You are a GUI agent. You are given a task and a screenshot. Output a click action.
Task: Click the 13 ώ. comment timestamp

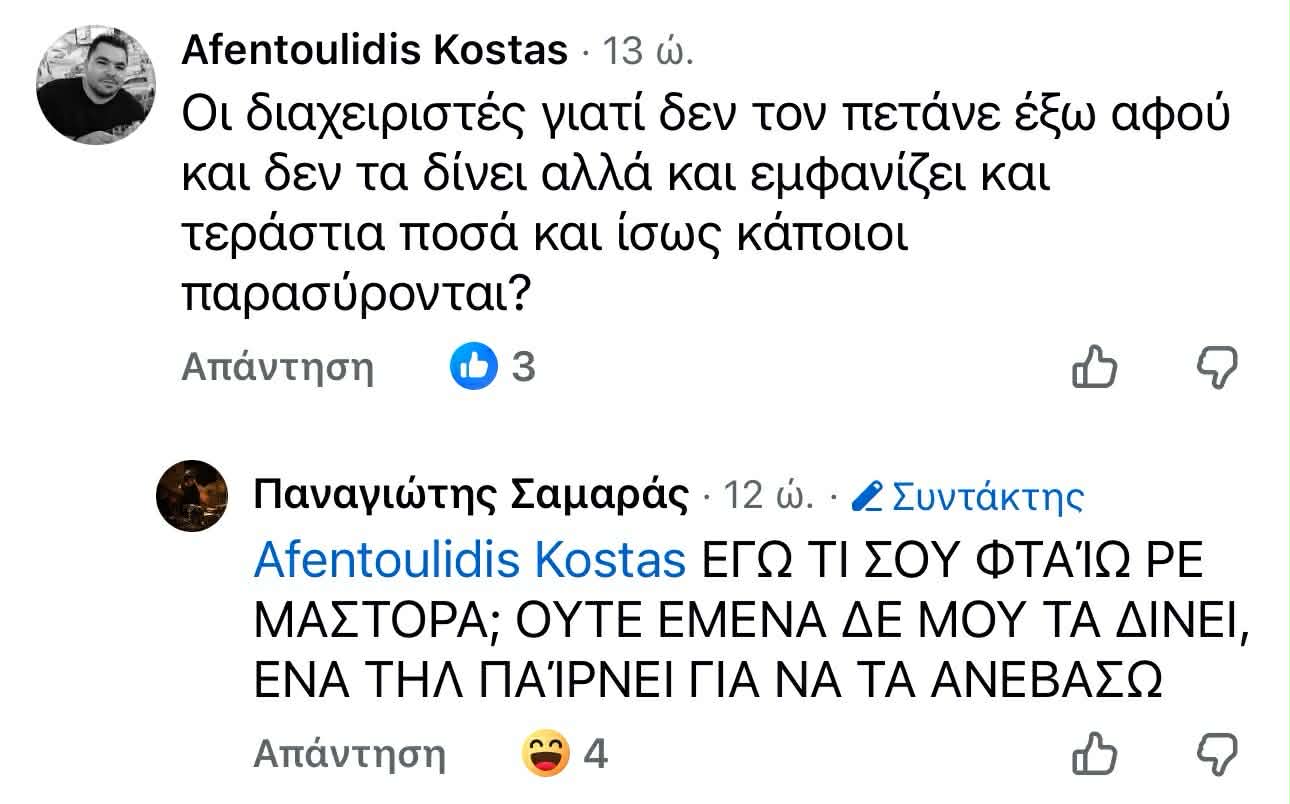point(645,50)
